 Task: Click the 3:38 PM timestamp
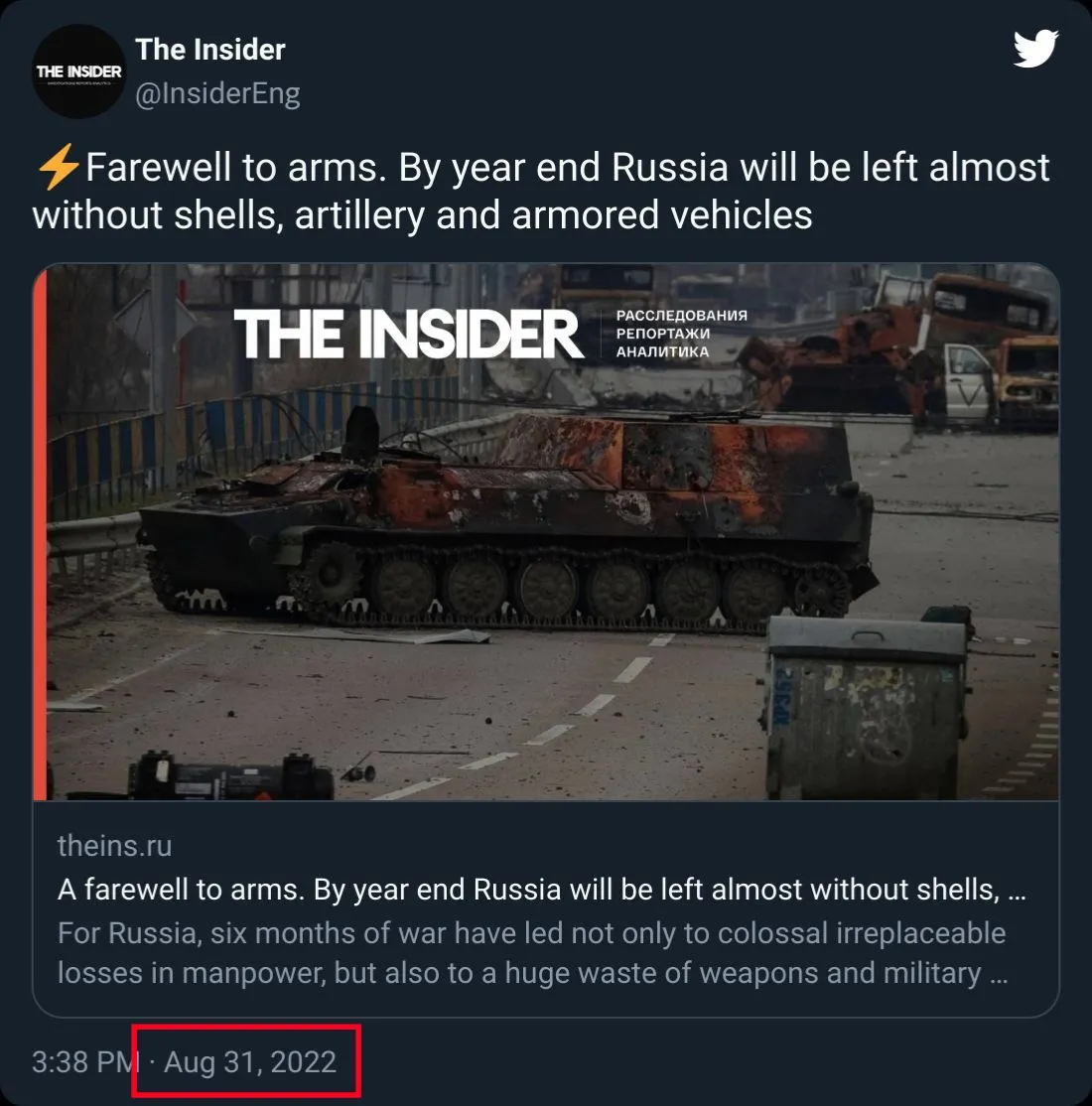click(x=86, y=1061)
